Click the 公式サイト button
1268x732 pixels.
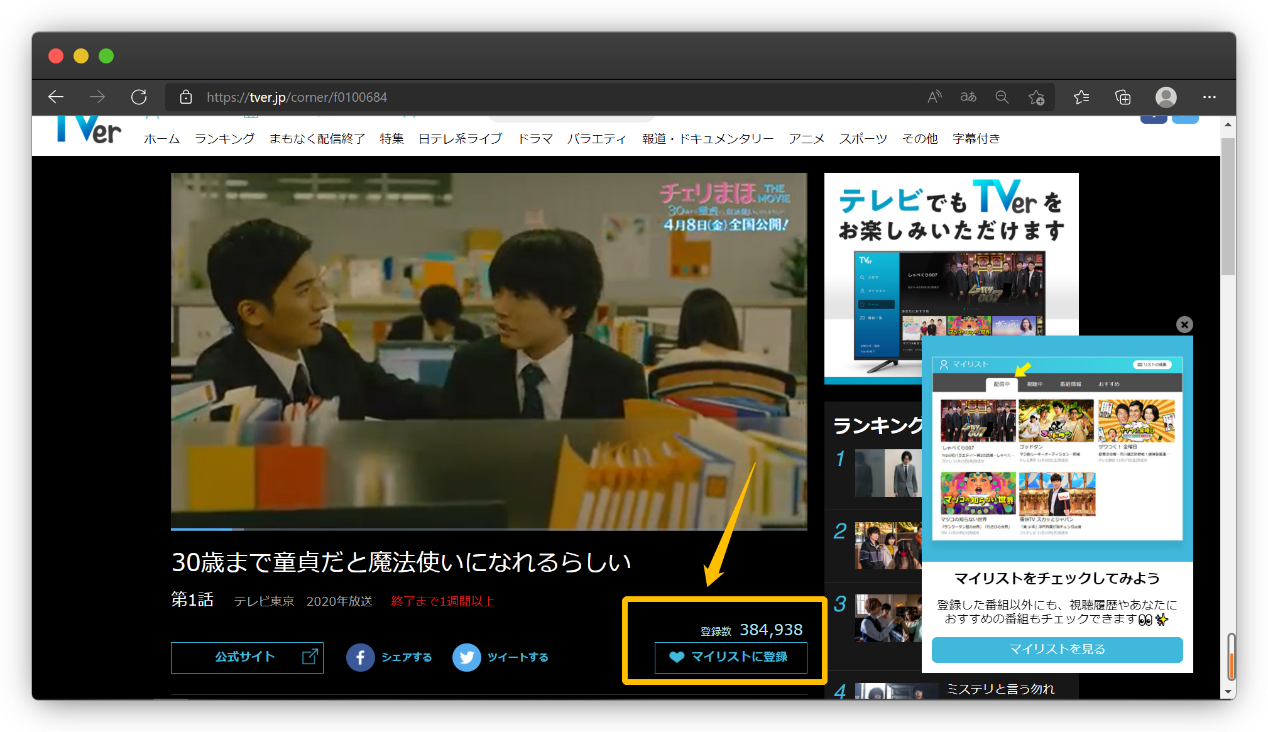pos(247,657)
